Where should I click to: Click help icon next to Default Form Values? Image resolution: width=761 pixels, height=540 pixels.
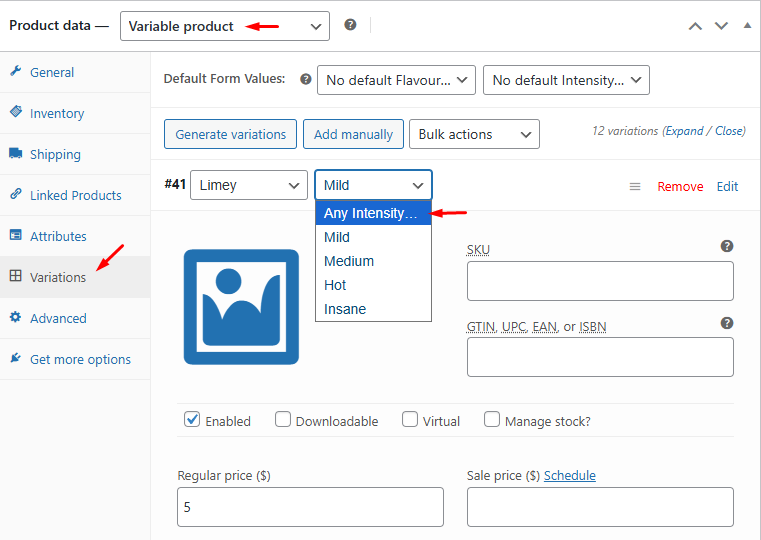pos(305,79)
